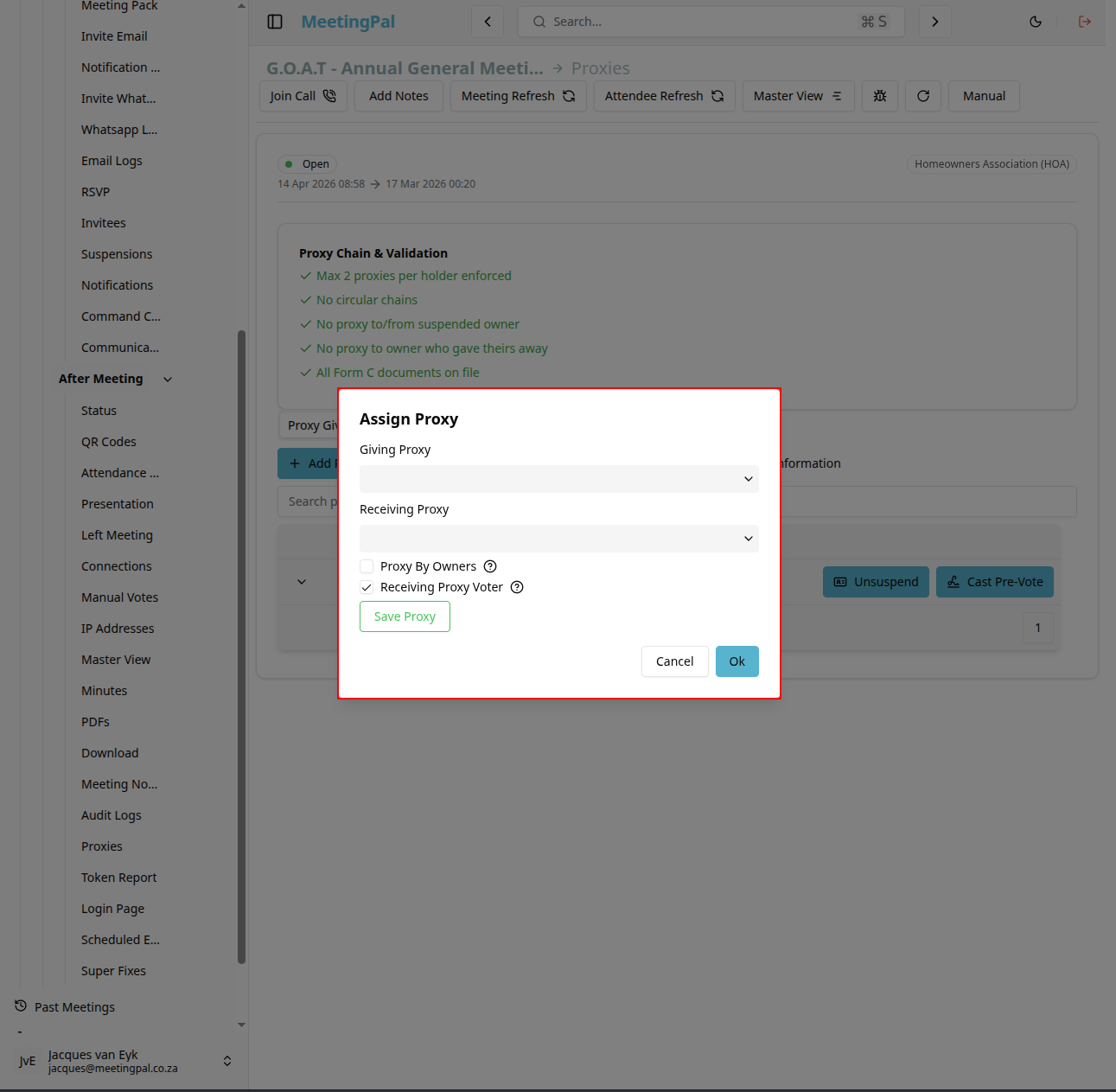Image resolution: width=1116 pixels, height=1092 pixels.
Task: Switch to dark mode moon icon
Action: click(x=1036, y=22)
